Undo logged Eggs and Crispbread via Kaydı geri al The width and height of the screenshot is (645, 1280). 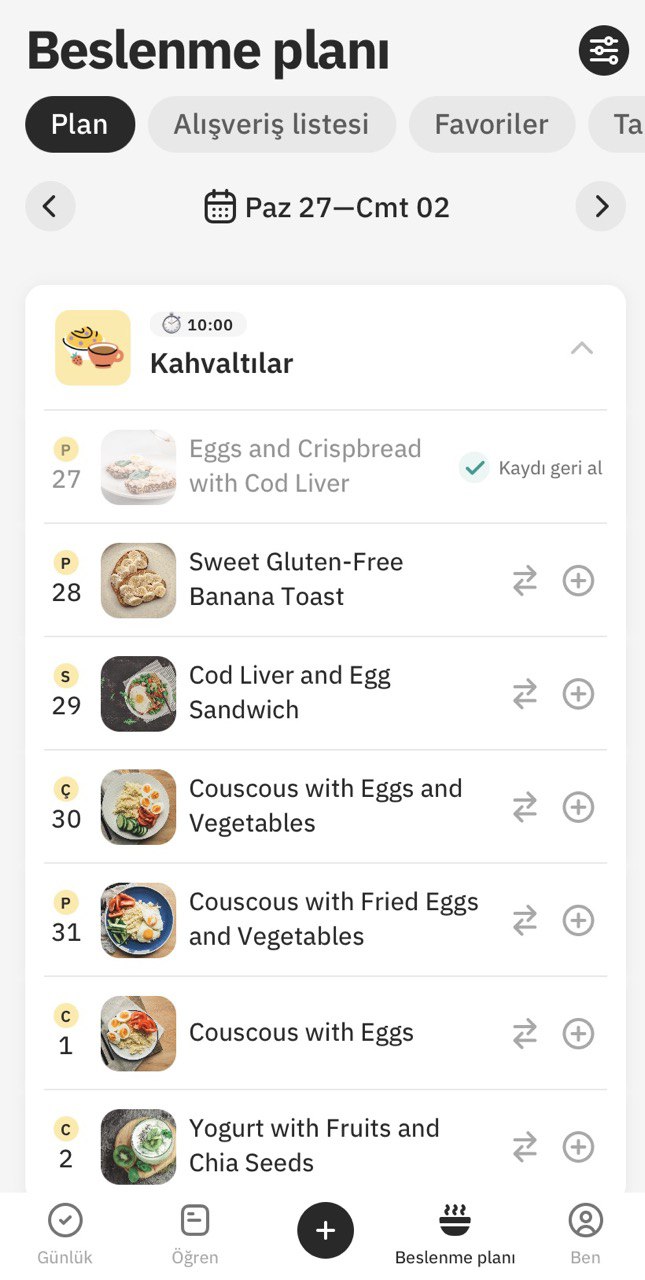532,467
